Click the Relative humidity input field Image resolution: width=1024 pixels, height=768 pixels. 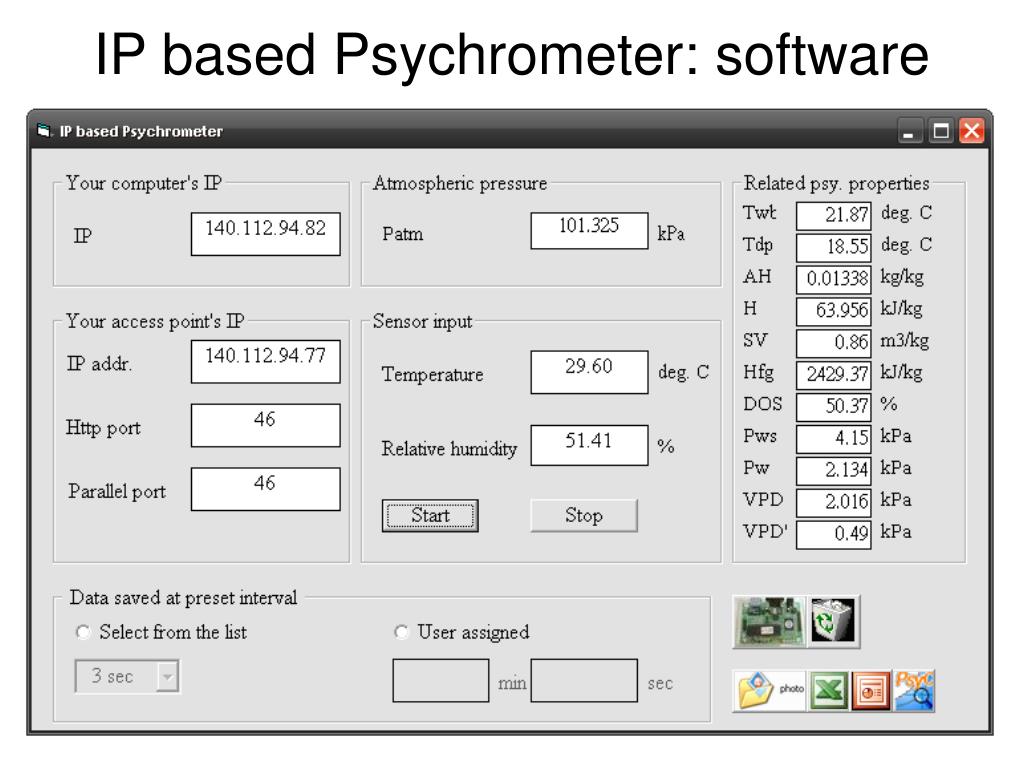click(x=590, y=445)
